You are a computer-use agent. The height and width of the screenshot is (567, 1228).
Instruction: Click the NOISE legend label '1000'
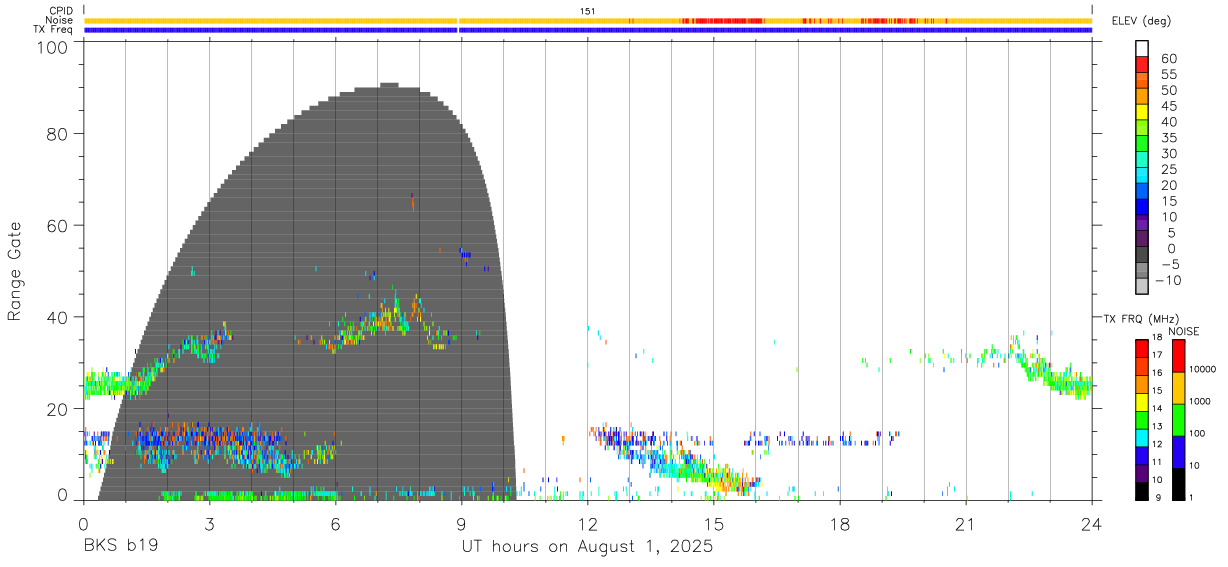[1201, 401]
